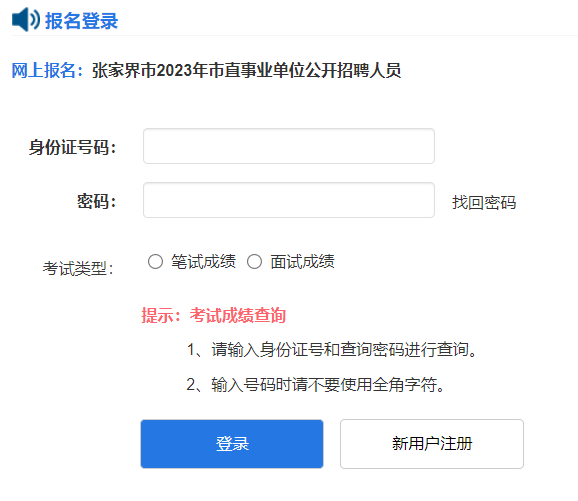Image resolution: width=578 pixels, height=501 pixels.
Task: Click the 密码 field label
Action: tap(97, 202)
